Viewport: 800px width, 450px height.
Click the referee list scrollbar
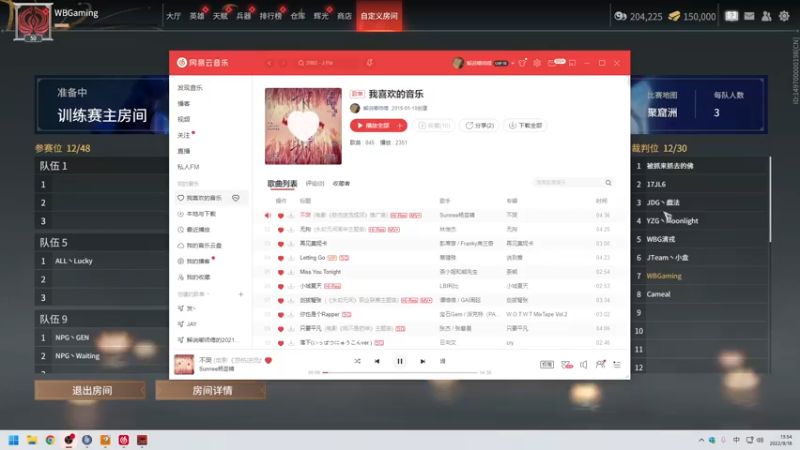click(x=770, y=200)
